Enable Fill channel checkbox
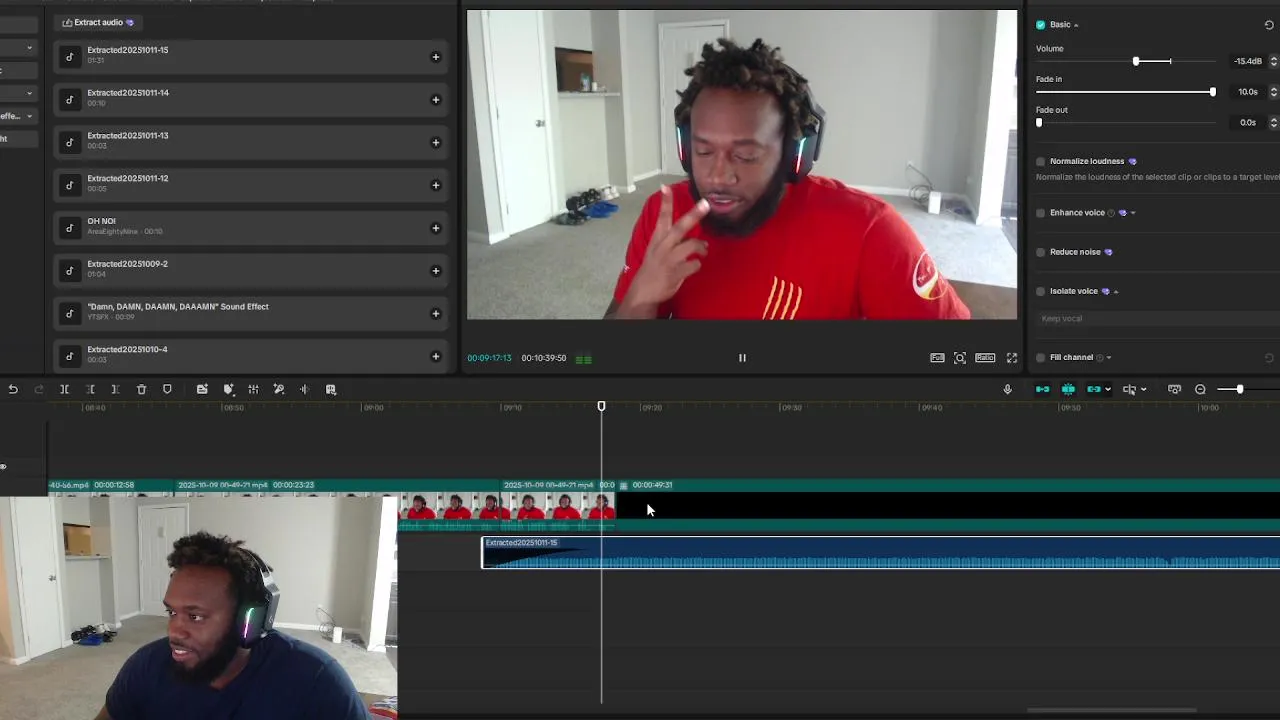Viewport: 1280px width, 720px height. pyautogui.click(x=1041, y=357)
